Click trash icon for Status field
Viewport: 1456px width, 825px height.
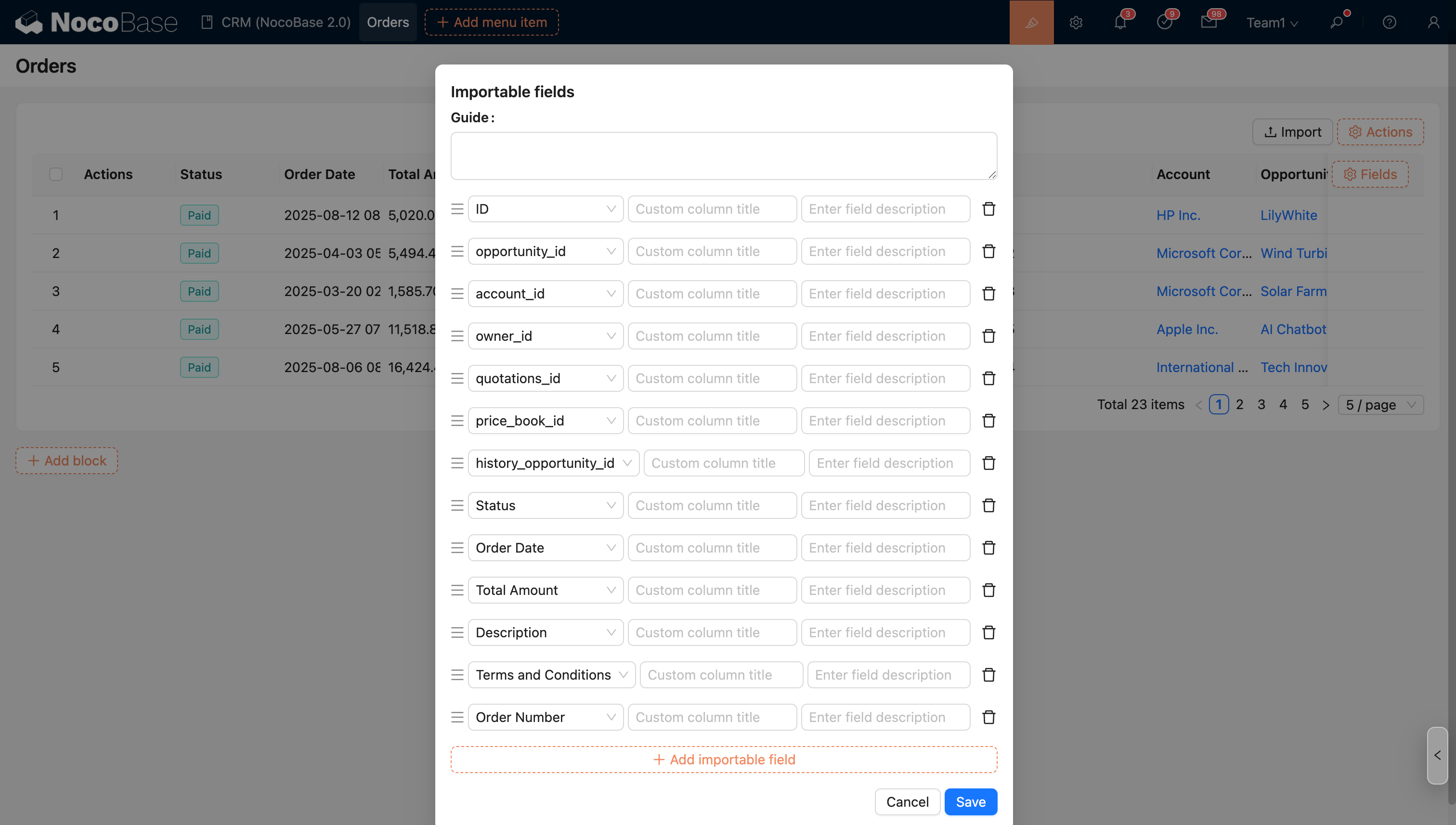click(988, 505)
